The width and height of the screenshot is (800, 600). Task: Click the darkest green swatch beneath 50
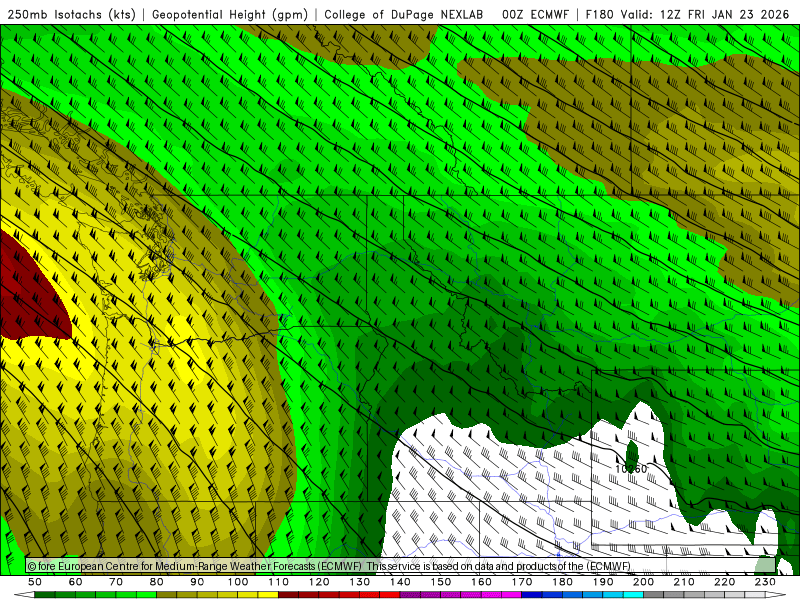[45, 595]
